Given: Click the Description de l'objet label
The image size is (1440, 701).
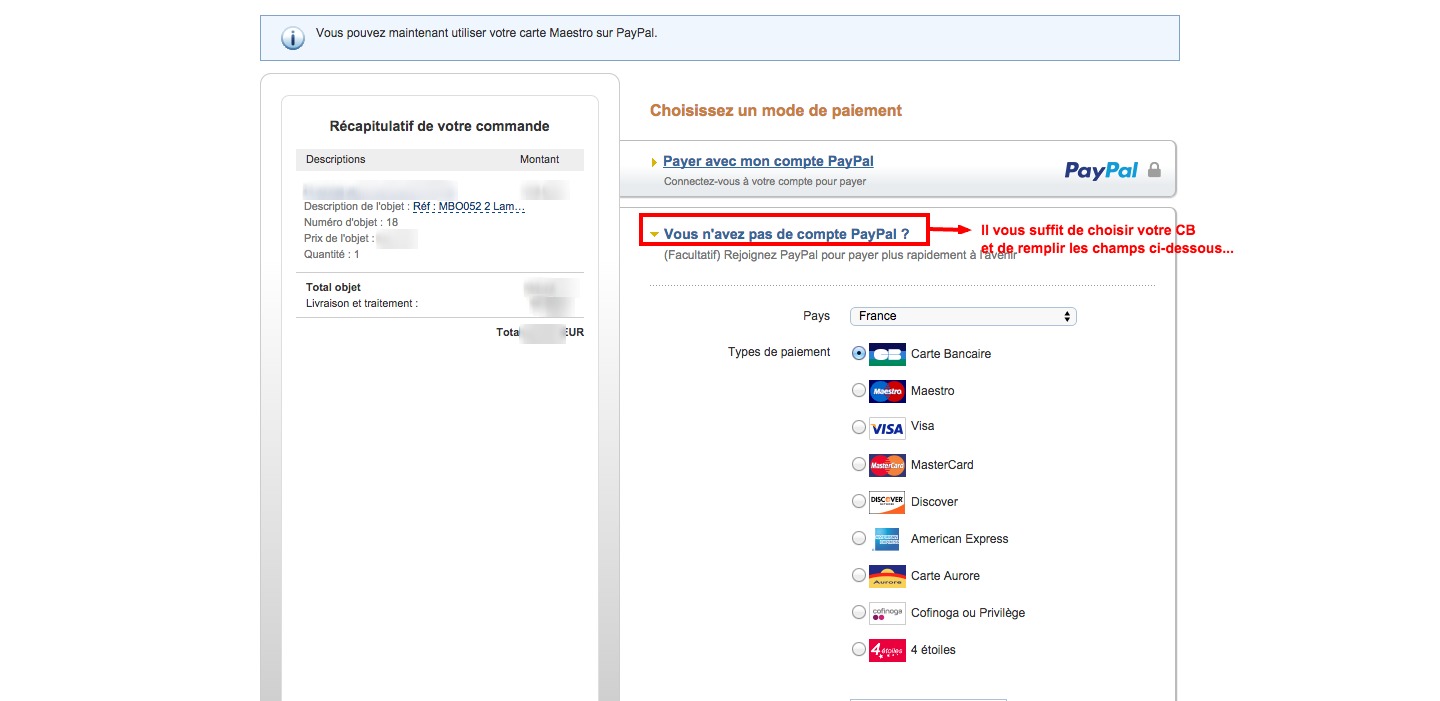Looking at the screenshot, I should (357, 206).
